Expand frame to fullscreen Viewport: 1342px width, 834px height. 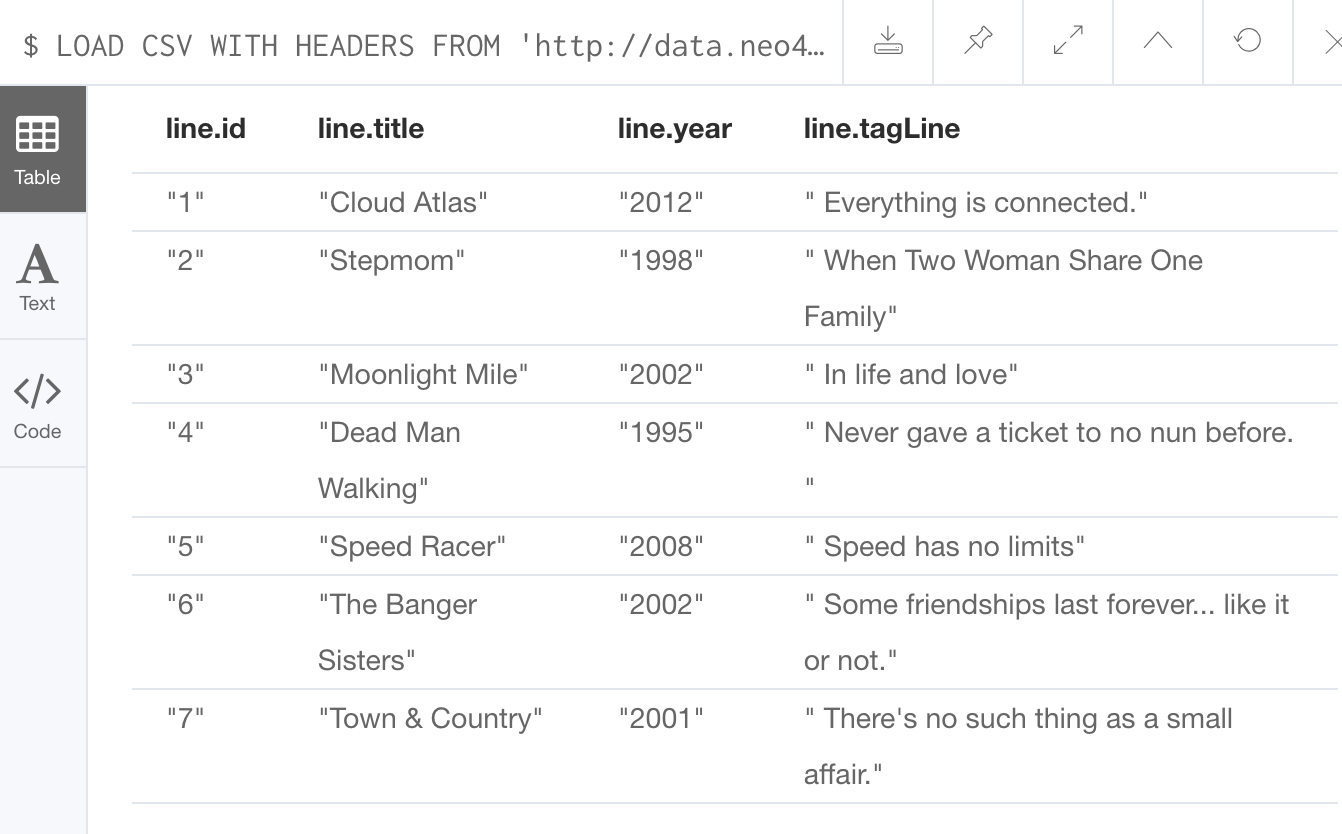[1068, 42]
